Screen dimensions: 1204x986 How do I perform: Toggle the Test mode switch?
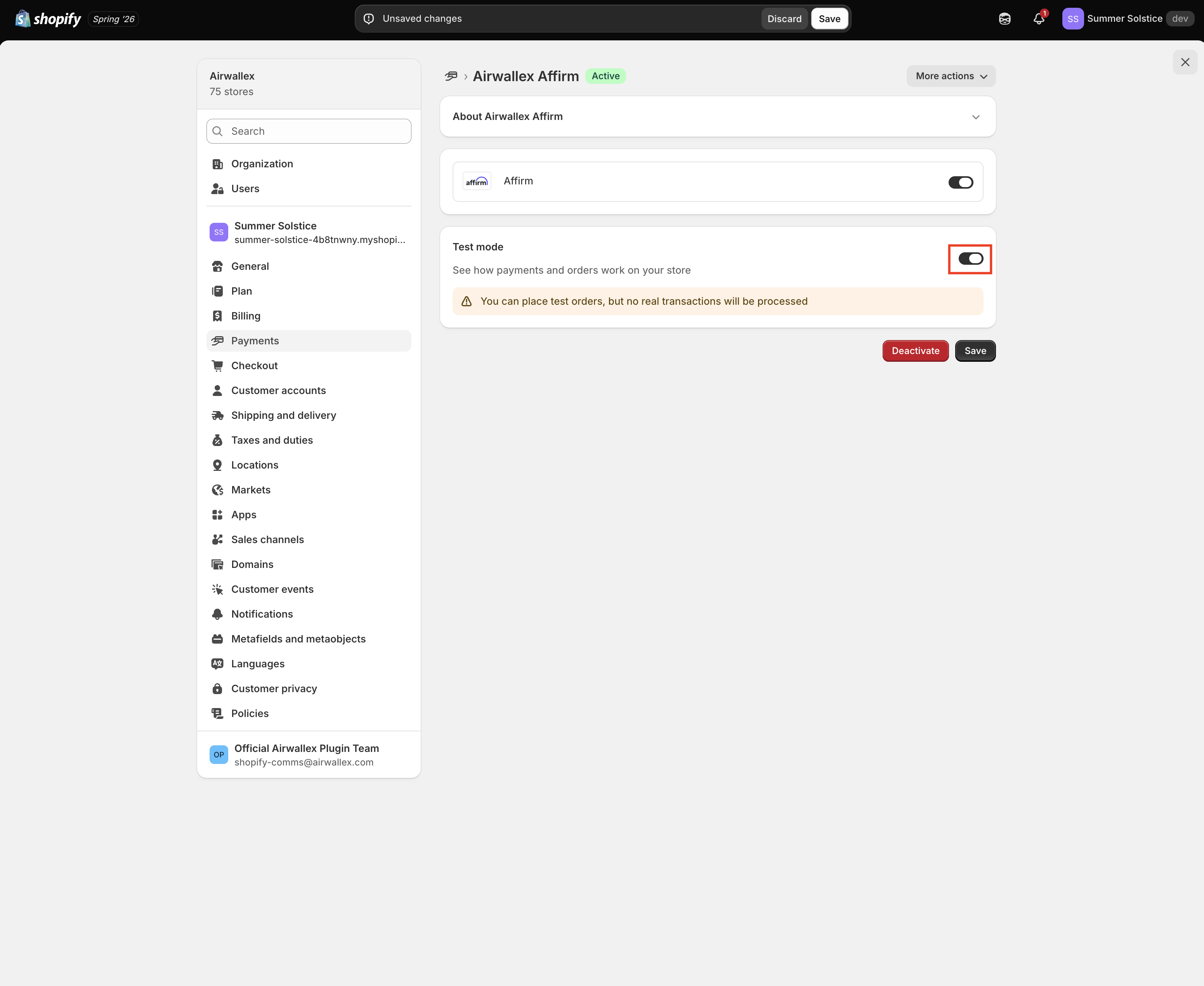pyautogui.click(x=971, y=259)
